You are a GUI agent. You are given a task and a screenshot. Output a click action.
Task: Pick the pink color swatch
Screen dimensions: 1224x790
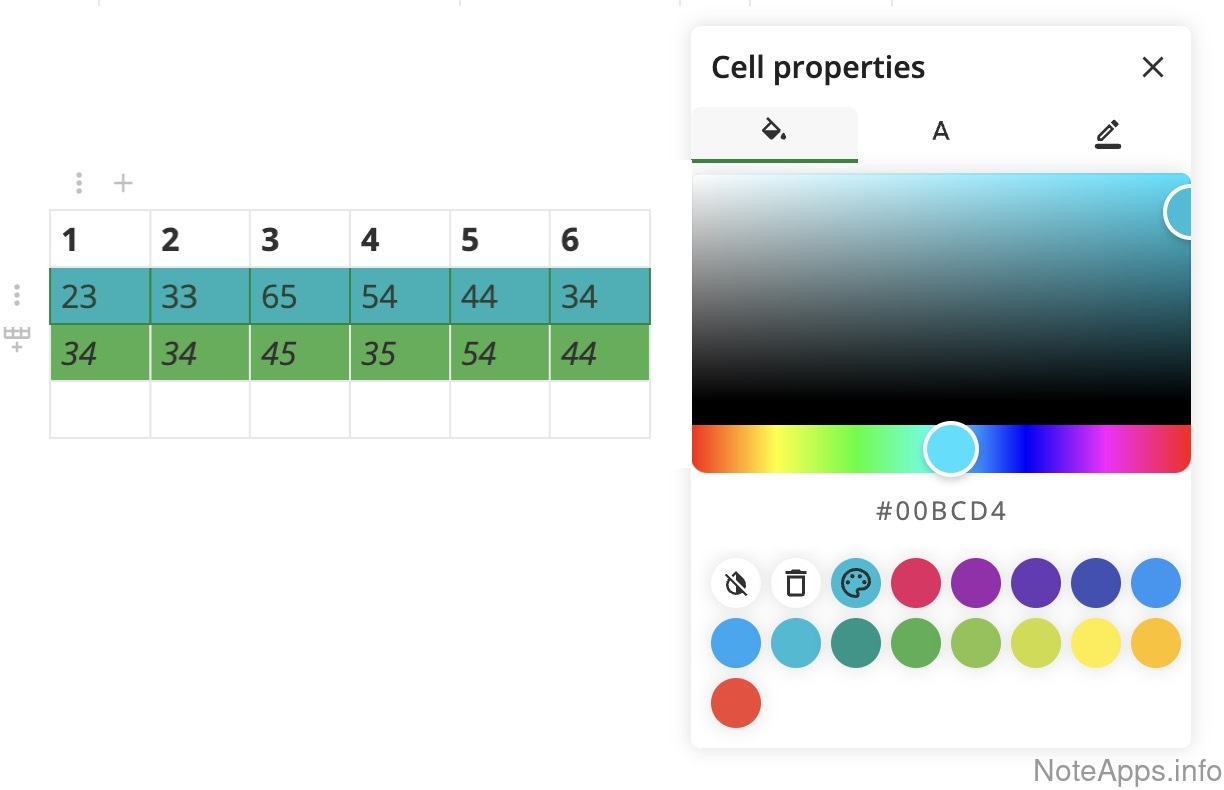coord(916,583)
